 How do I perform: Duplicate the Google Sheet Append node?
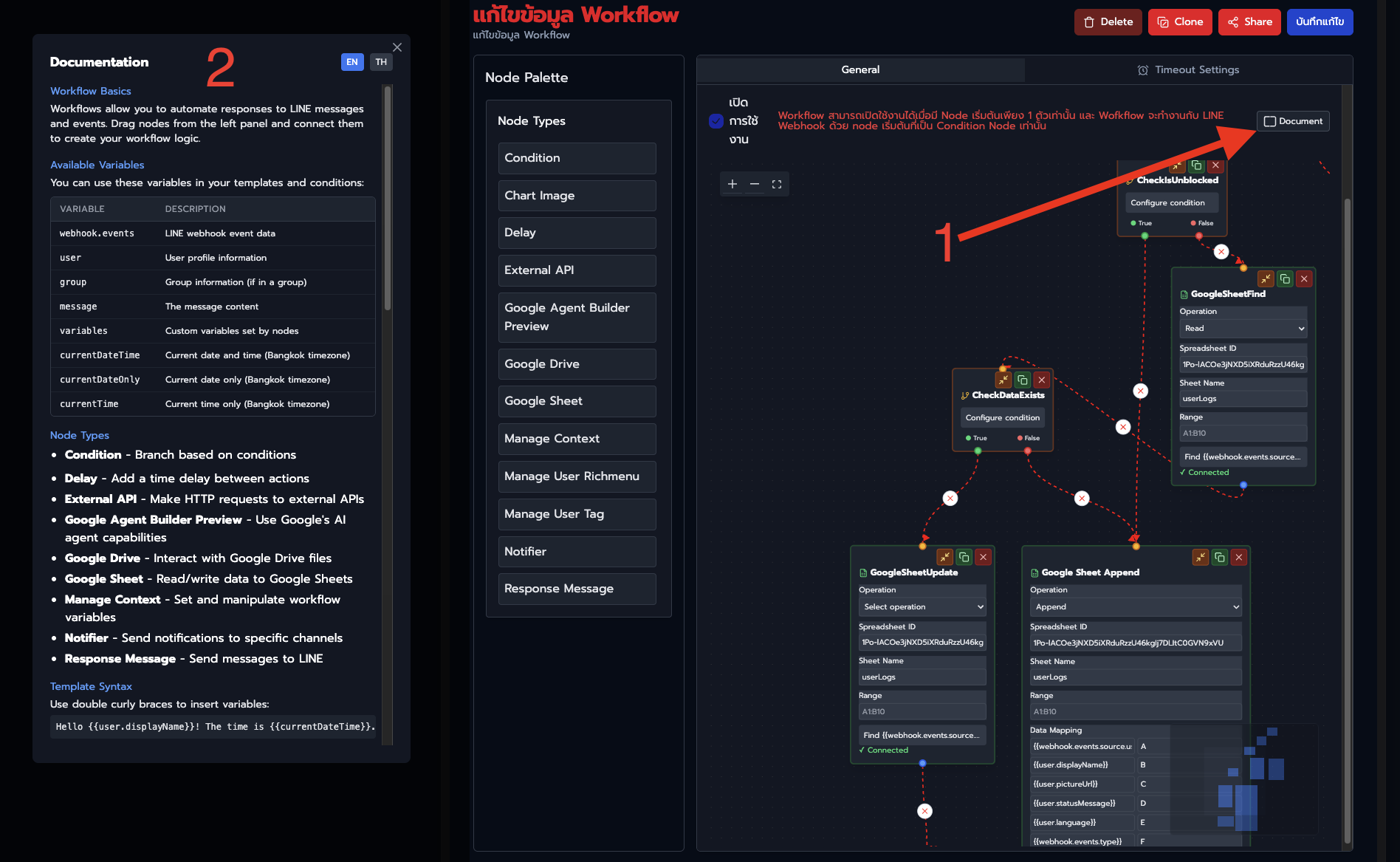1219,557
